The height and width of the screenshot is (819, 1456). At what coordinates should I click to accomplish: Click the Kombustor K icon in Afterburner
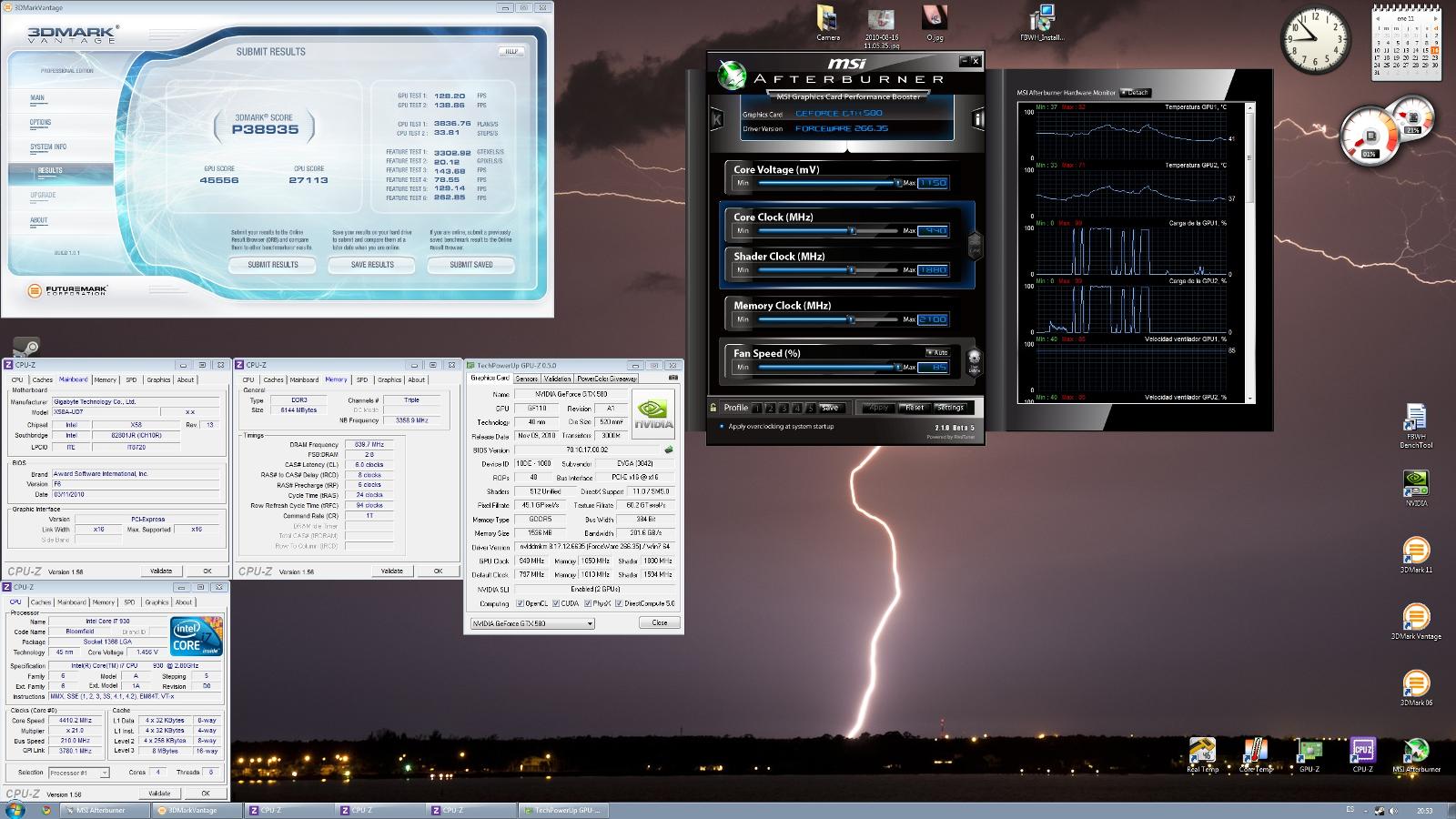[x=716, y=119]
